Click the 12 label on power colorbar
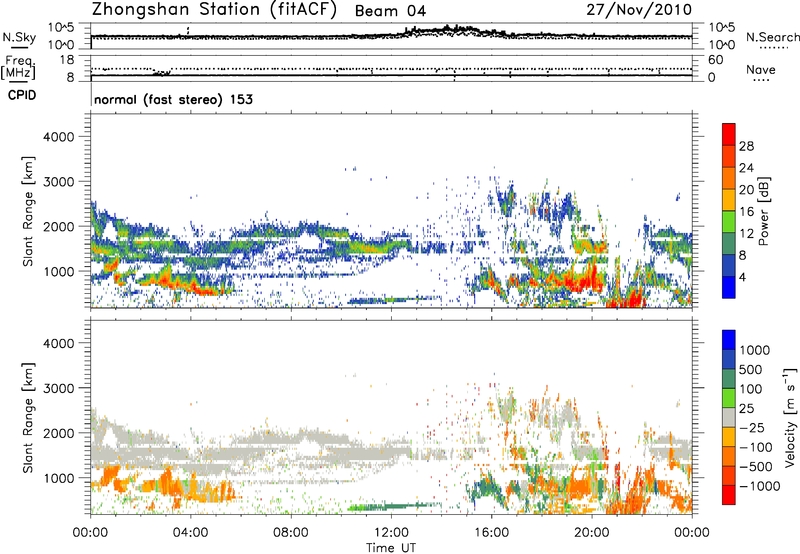The image size is (800, 554). coord(746,234)
